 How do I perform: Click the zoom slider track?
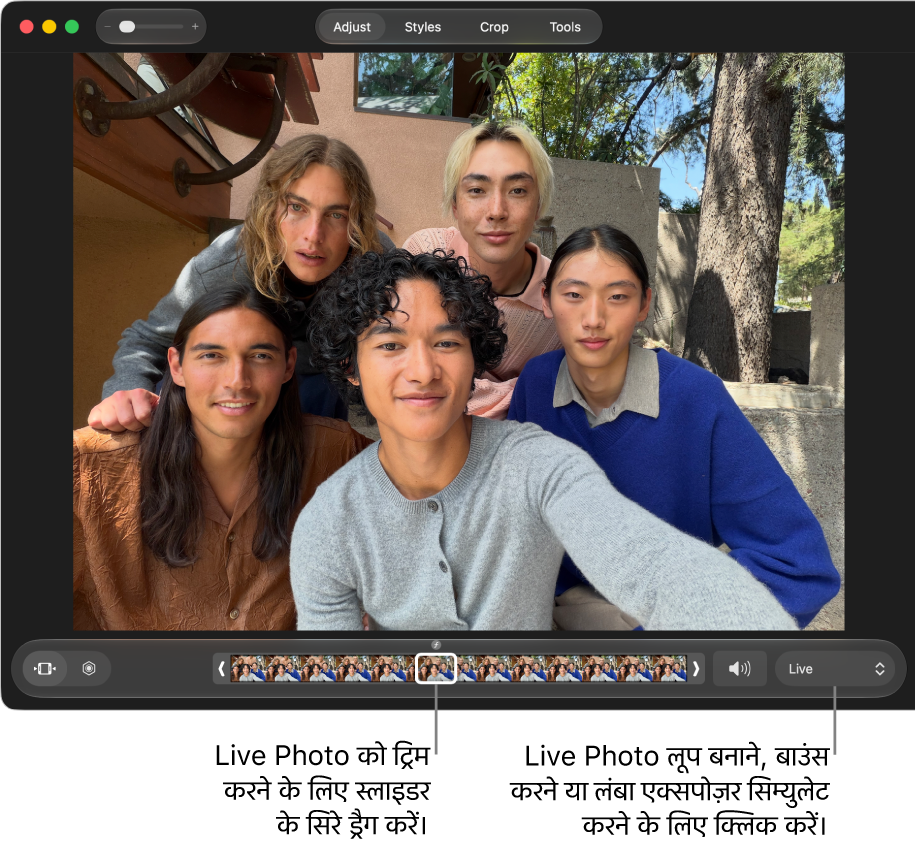click(x=151, y=27)
